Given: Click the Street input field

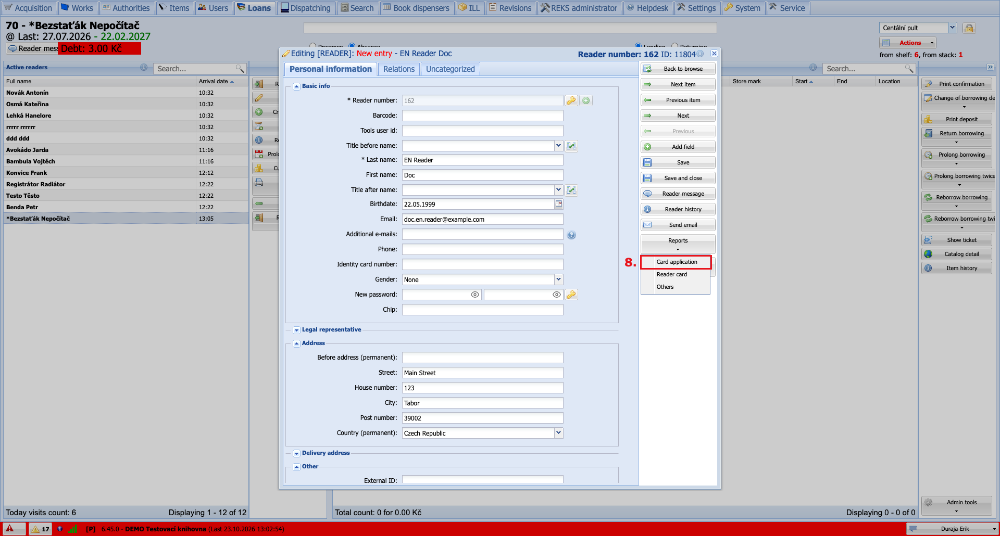Looking at the screenshot, I should coord(483,373).
